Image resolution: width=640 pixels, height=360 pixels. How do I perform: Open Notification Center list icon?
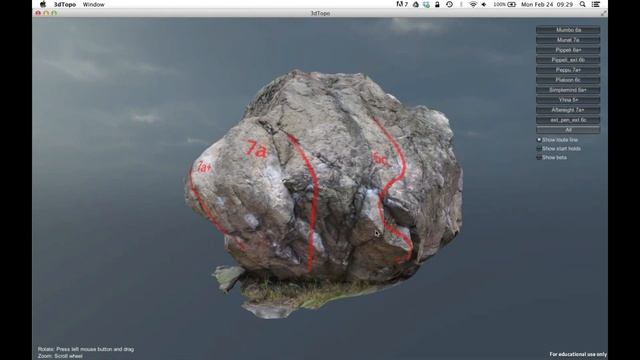tap(596, 4)
